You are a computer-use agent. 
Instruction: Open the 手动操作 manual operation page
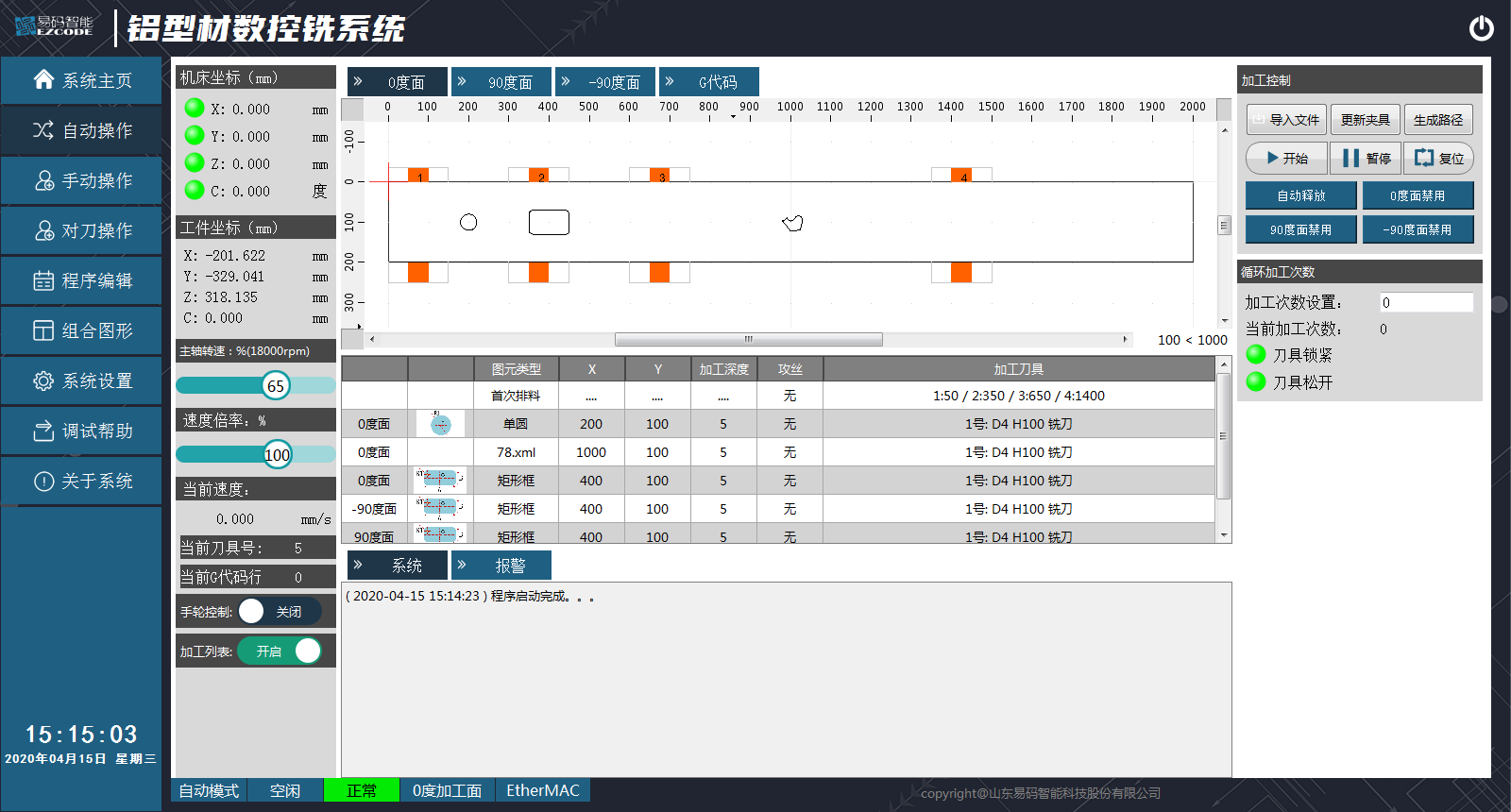coord(82,180)
